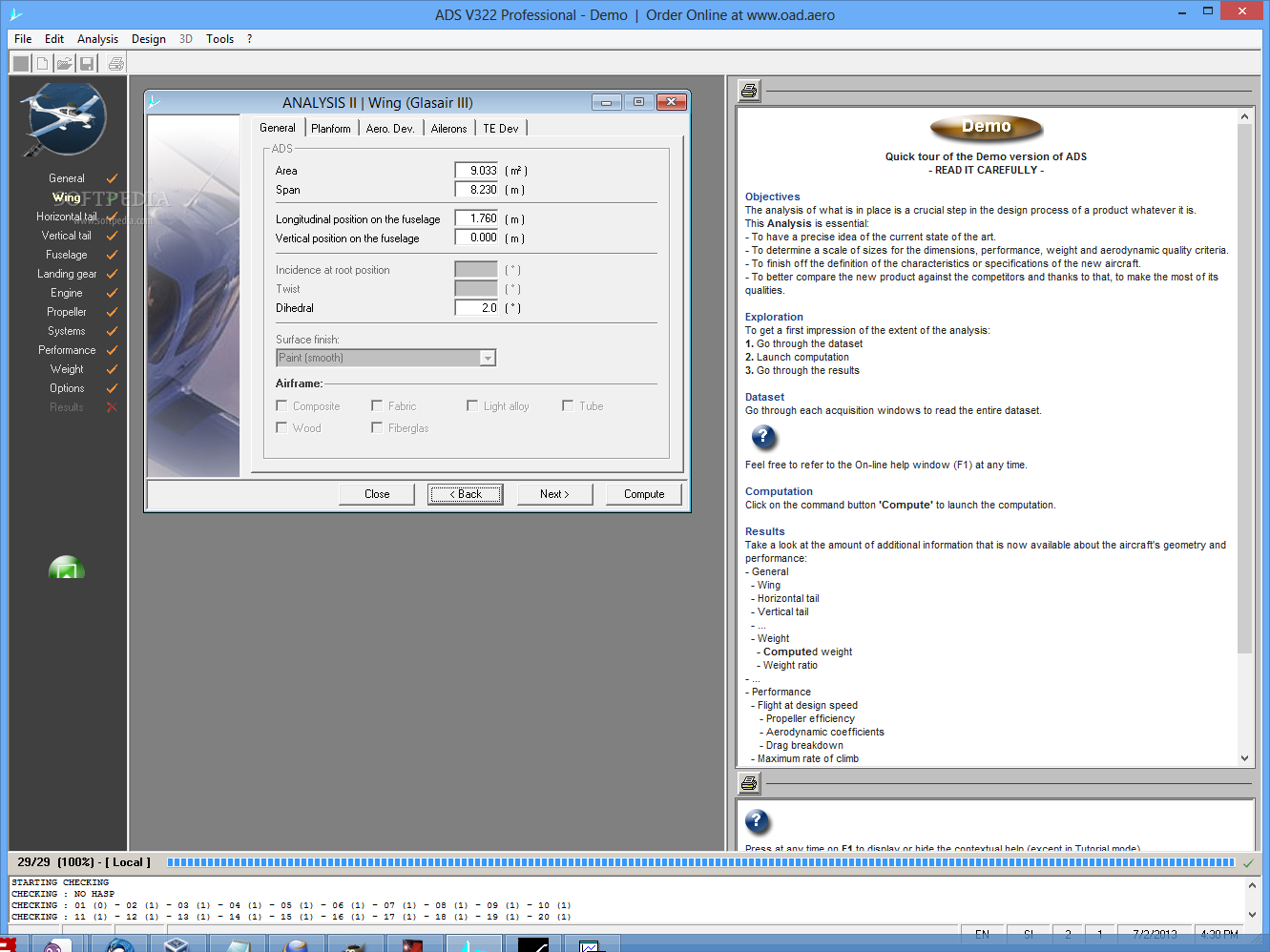Switch to the Aero. Dev. tab
This screenshot has width=1270, height=952.
click(x=390, y=129)
